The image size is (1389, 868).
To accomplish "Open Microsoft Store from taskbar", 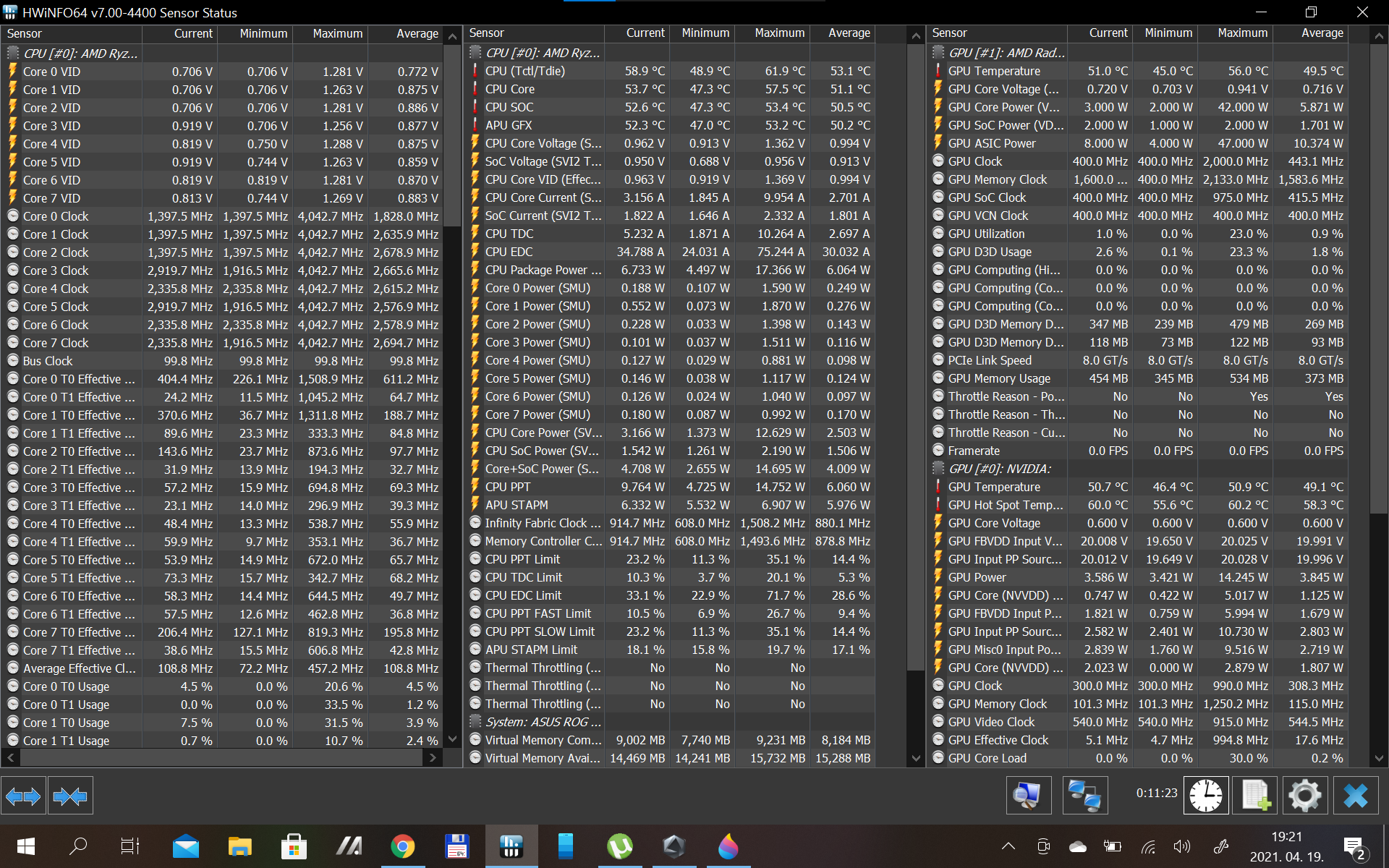I will tap(294, 846).
